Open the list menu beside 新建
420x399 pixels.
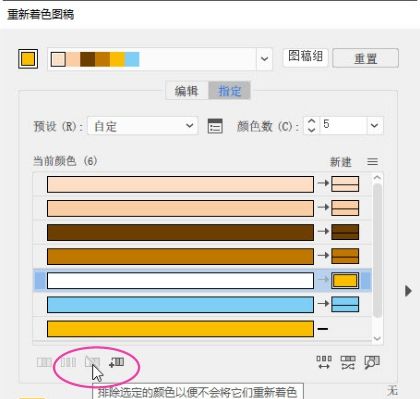pos(372,162)
